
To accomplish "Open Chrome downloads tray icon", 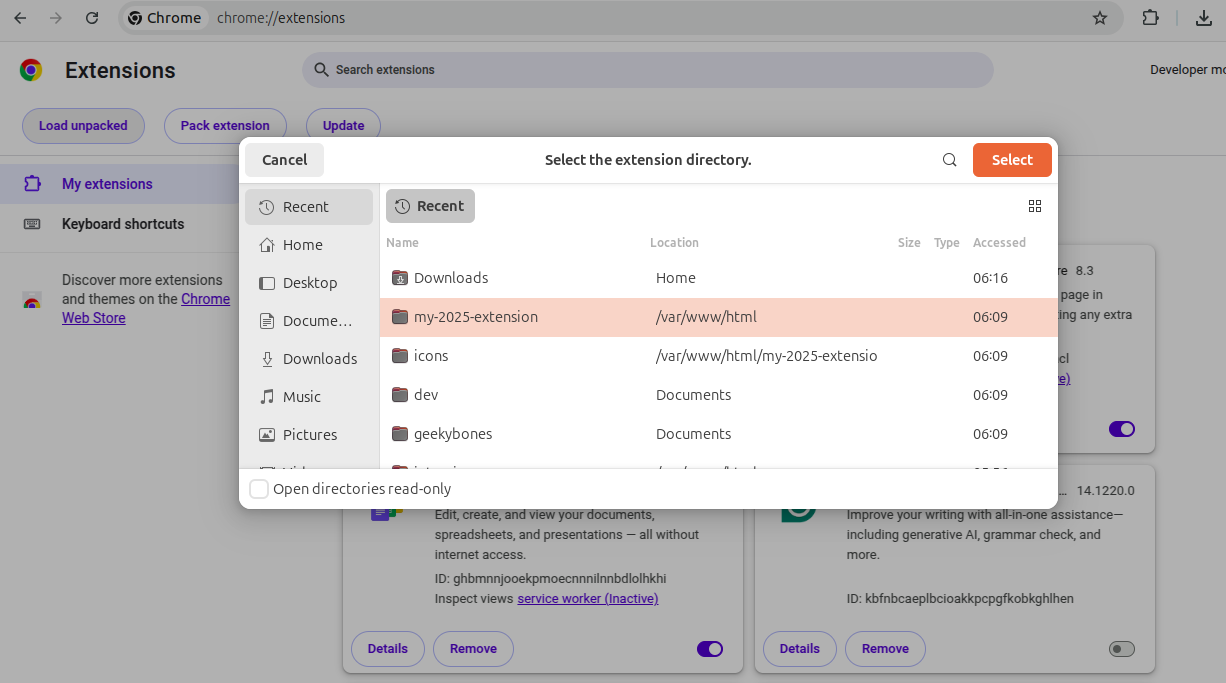I will [x=1204, y=18].
